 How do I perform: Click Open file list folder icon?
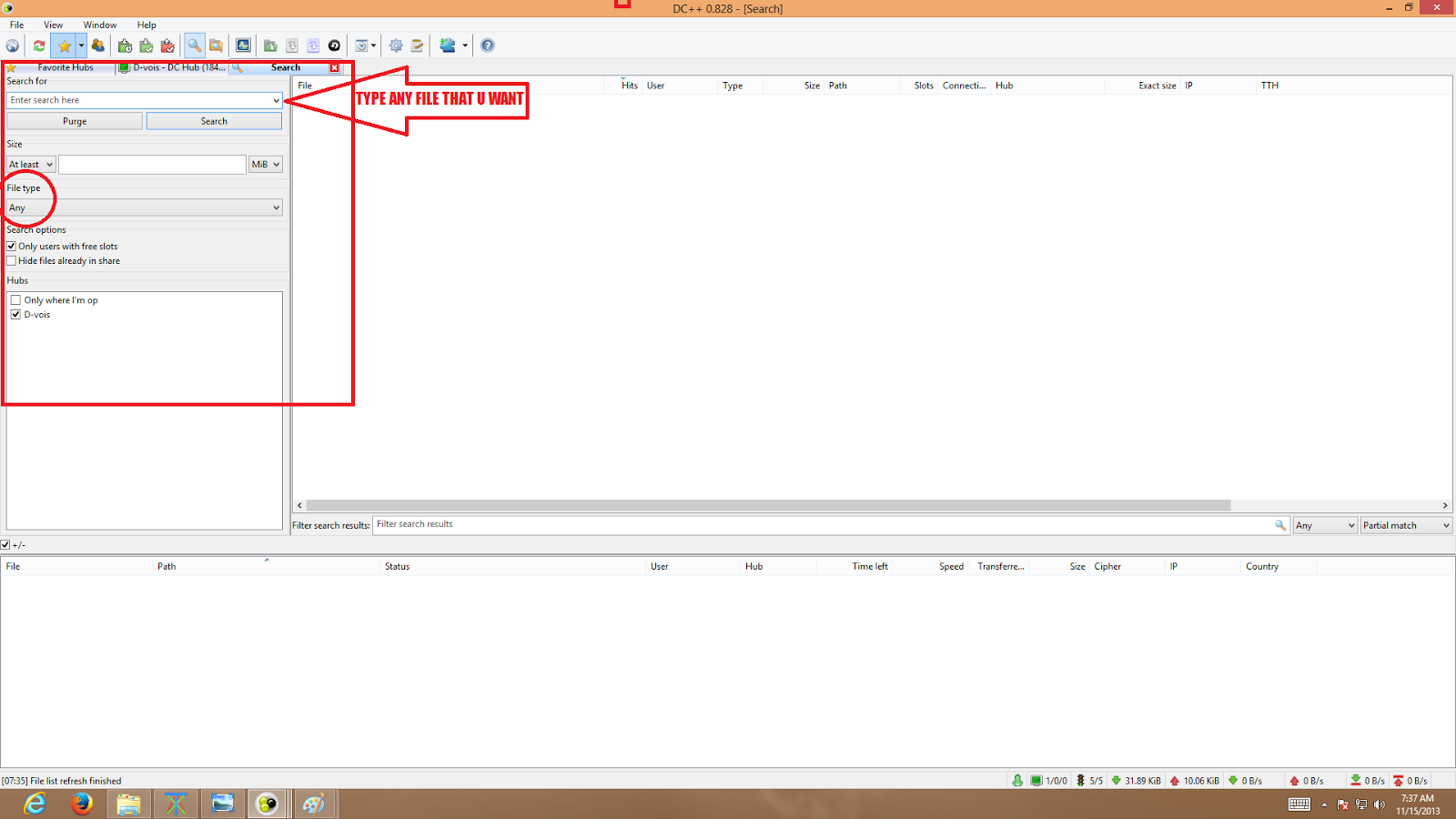point(270,45)
